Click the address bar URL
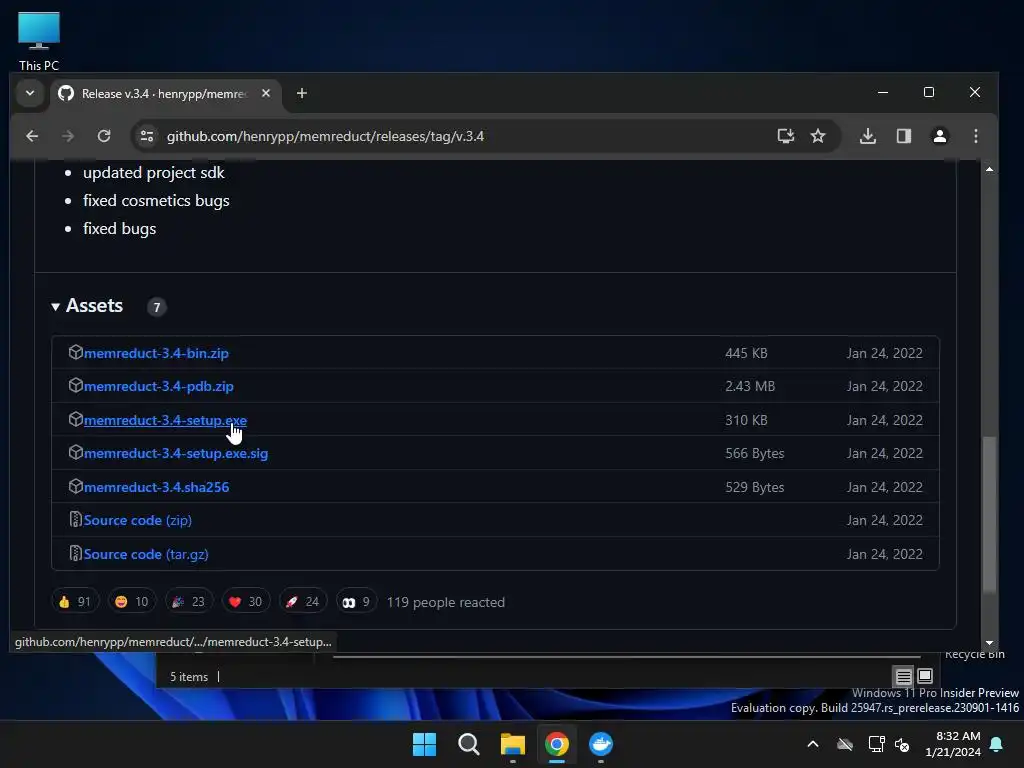This screenshot has height=768, width=1024. [325, 136]
